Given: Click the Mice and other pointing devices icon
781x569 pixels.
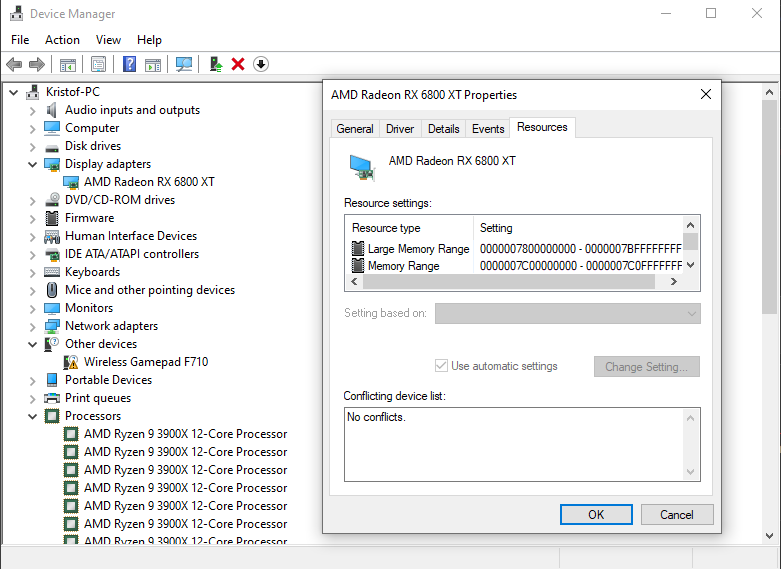Looking at the screenshot, I should point(52,290).
